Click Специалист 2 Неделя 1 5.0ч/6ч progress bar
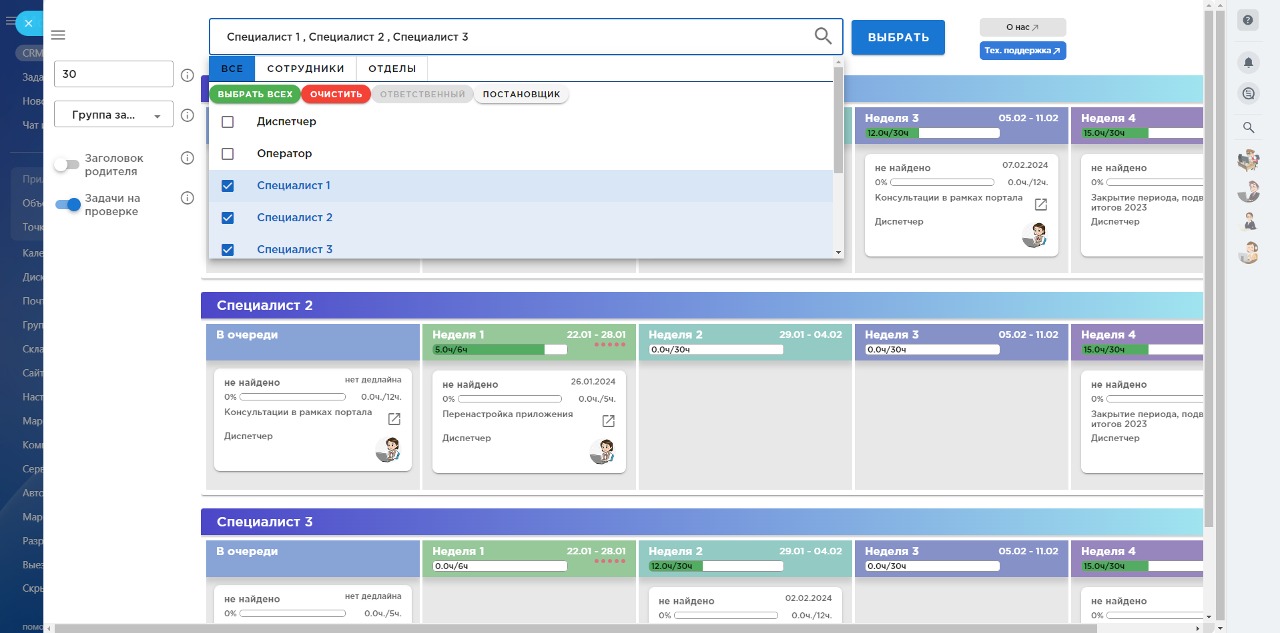 point(499,350)
